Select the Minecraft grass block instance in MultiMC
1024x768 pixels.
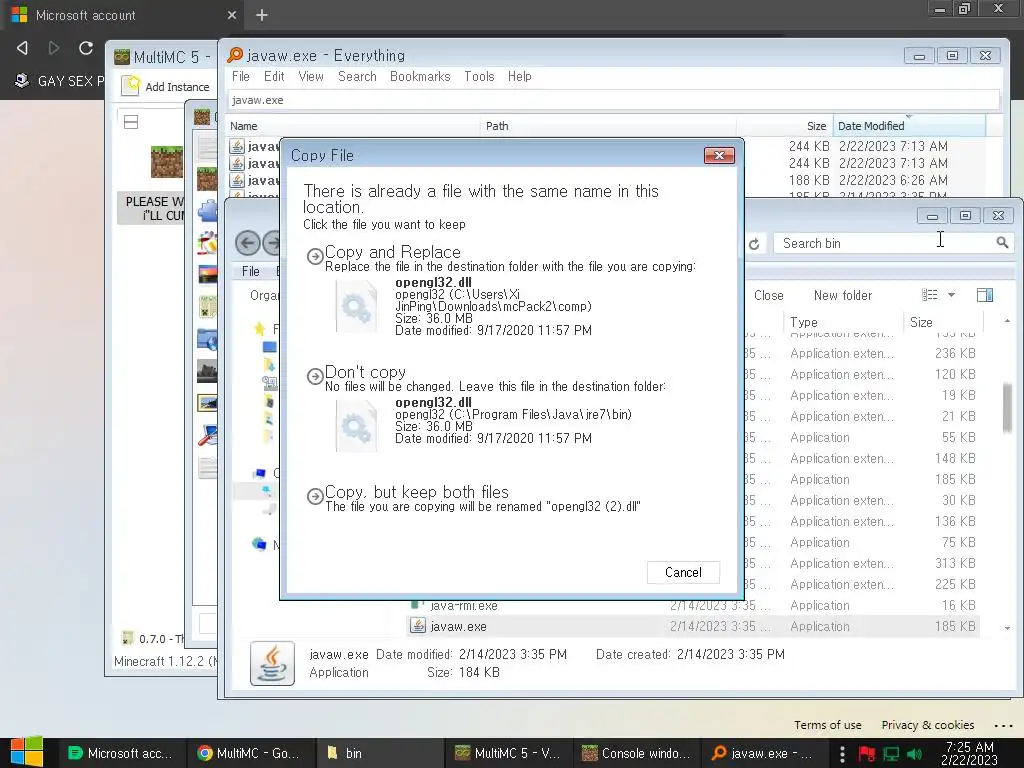(167, 162)
